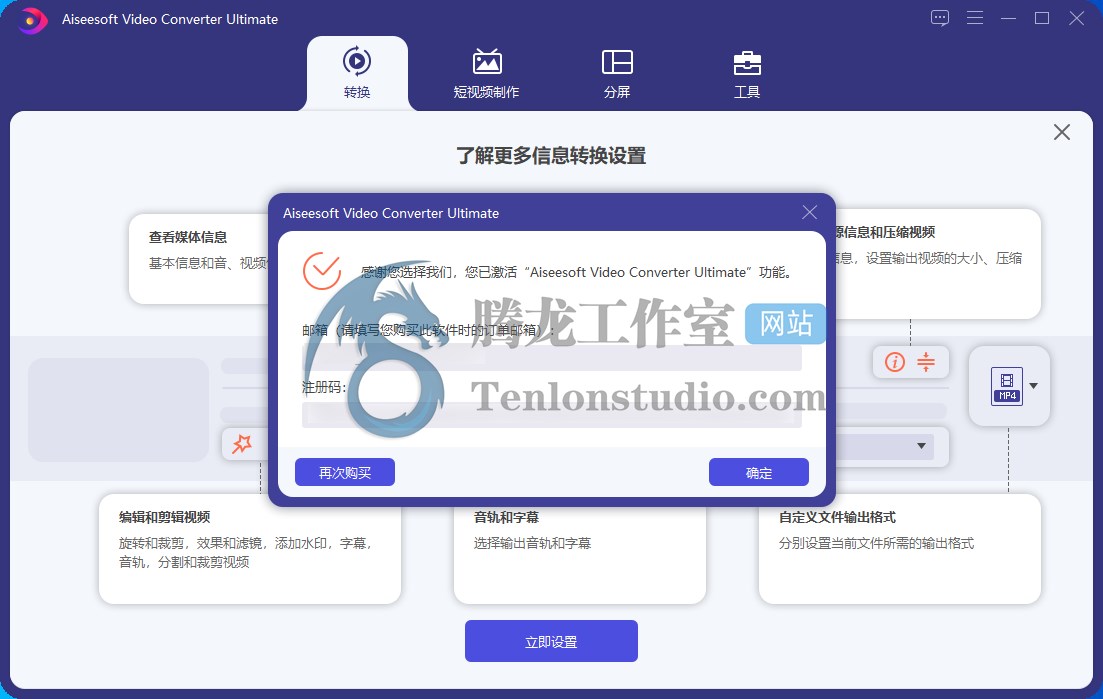
Task: Select the 自定义文件输出格式 card
Action: pos(900,549)
